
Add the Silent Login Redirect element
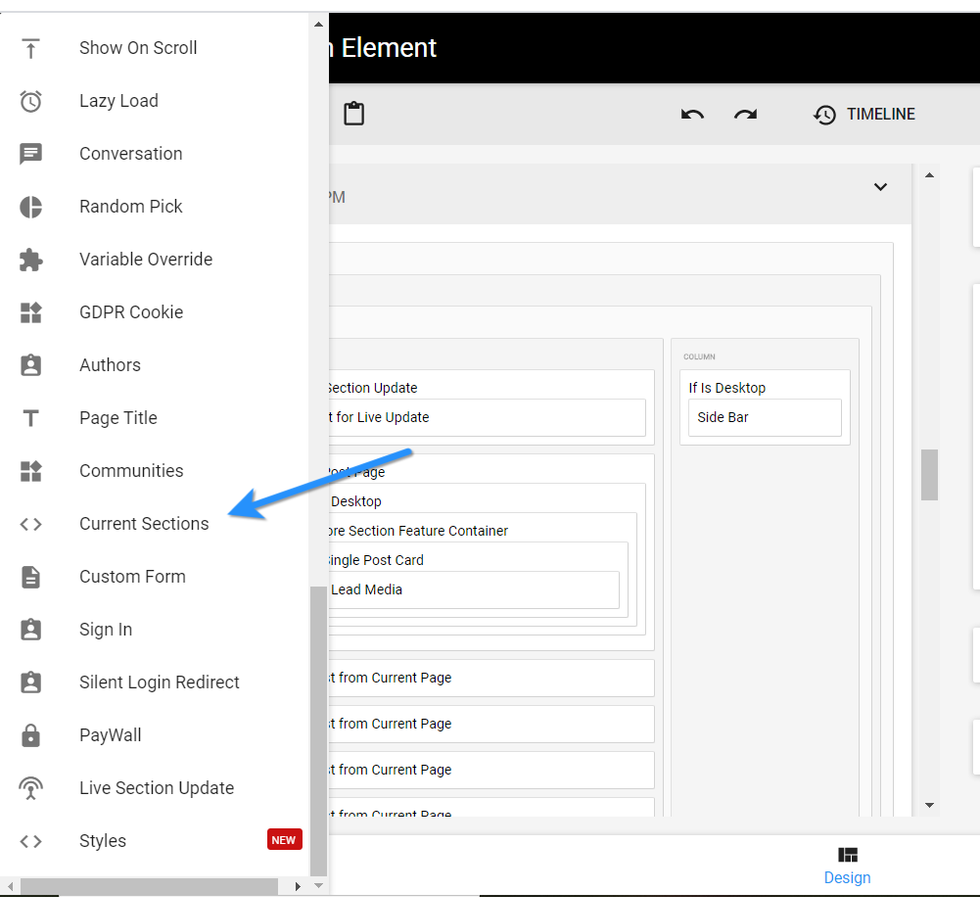[159, 683]
